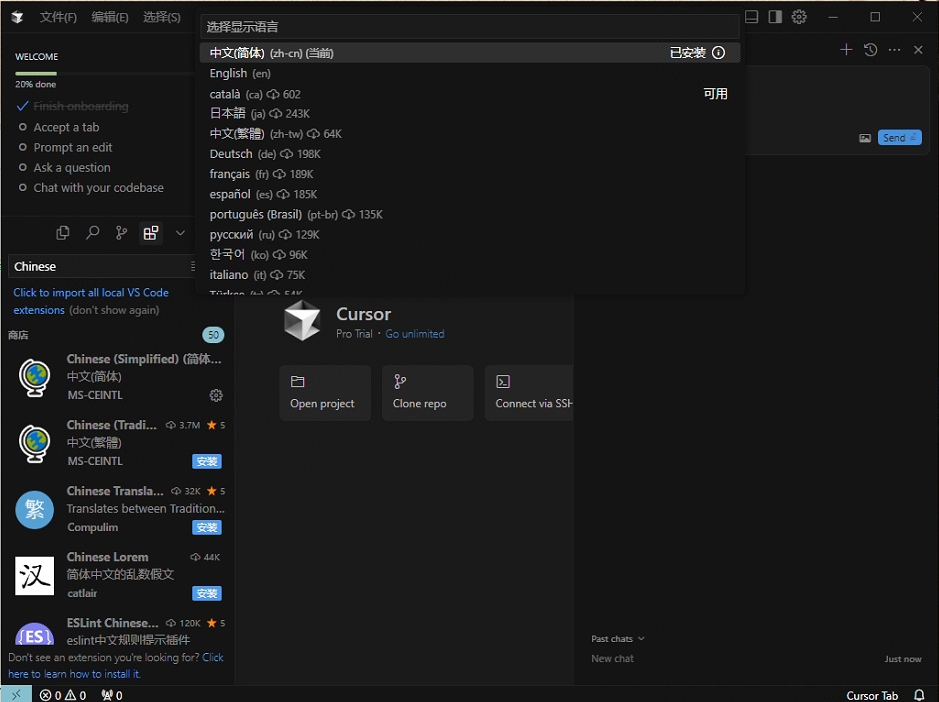The width and height of the screenshot is (939, 702).
Task: Attach an image next to Send
Action: click(865, 138)
